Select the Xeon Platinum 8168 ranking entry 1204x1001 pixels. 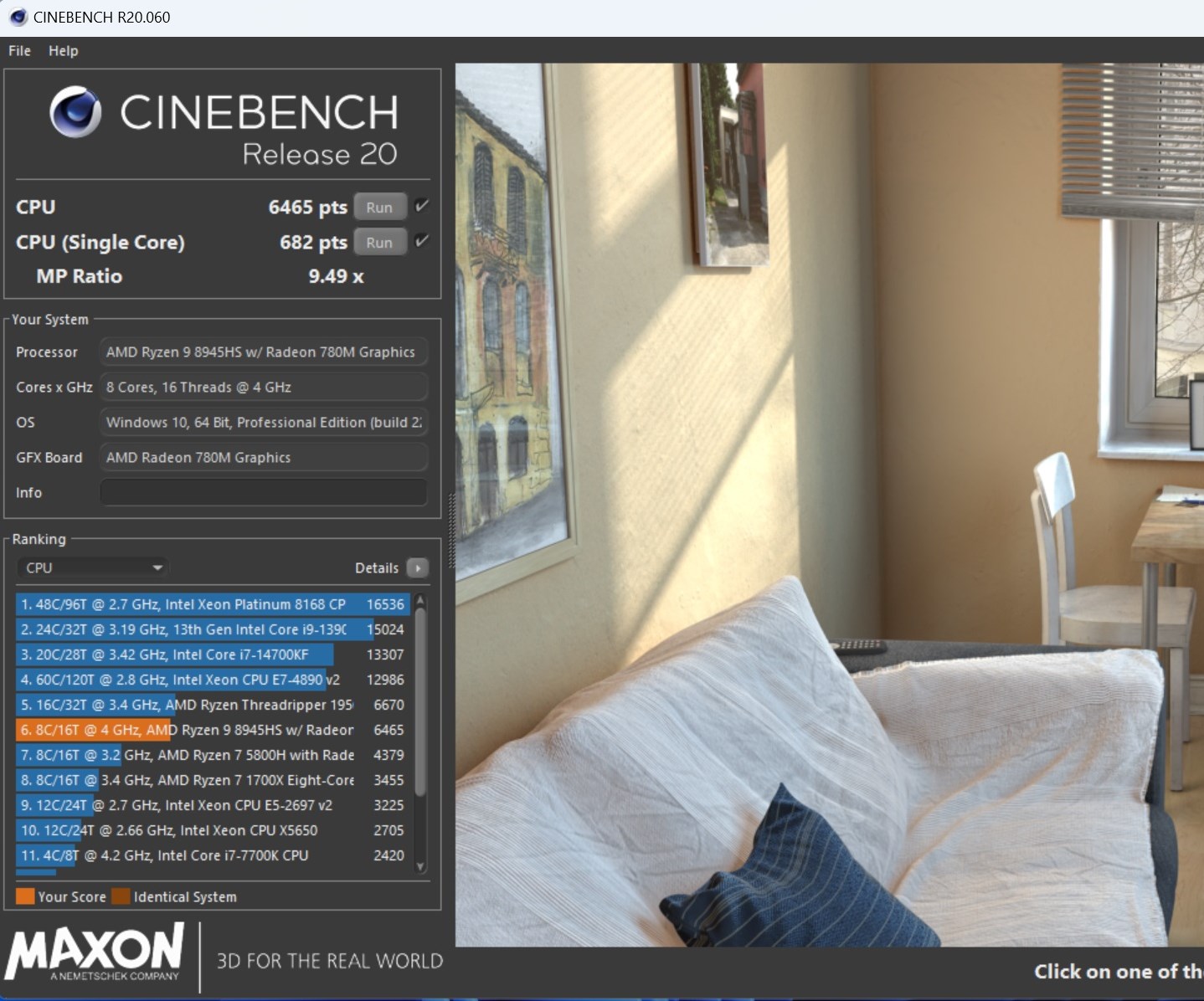213,604
